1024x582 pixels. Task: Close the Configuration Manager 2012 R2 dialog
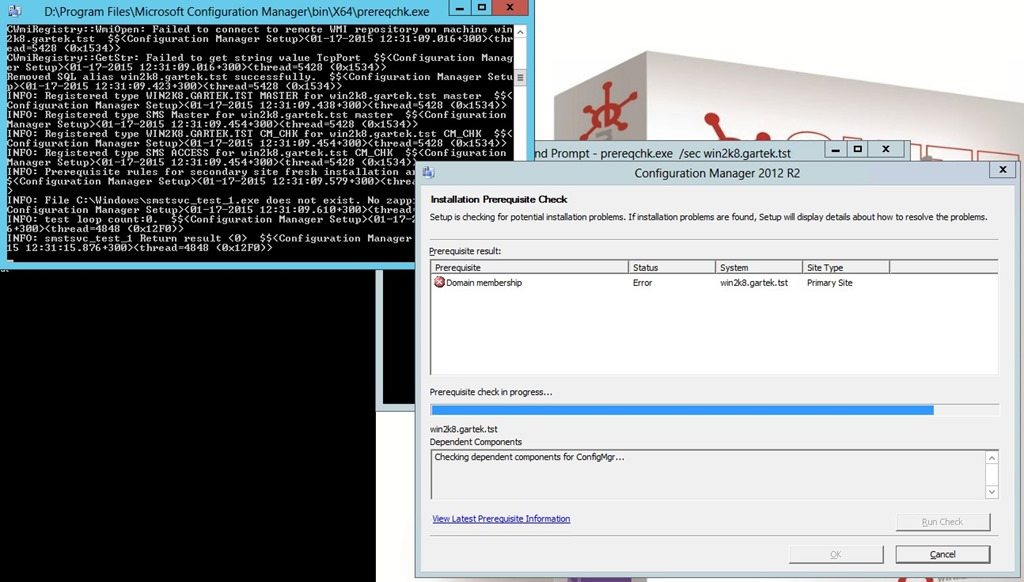coord(1002,169)
